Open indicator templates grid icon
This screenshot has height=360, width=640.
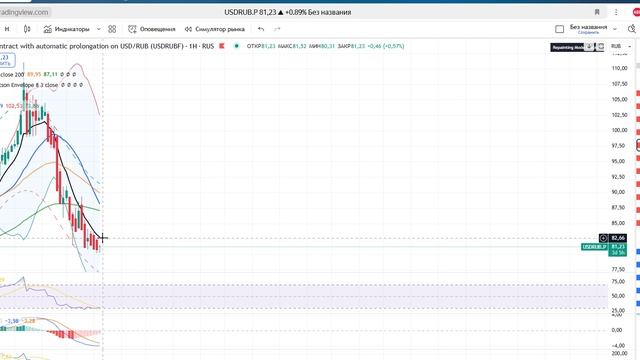point(112,29)
